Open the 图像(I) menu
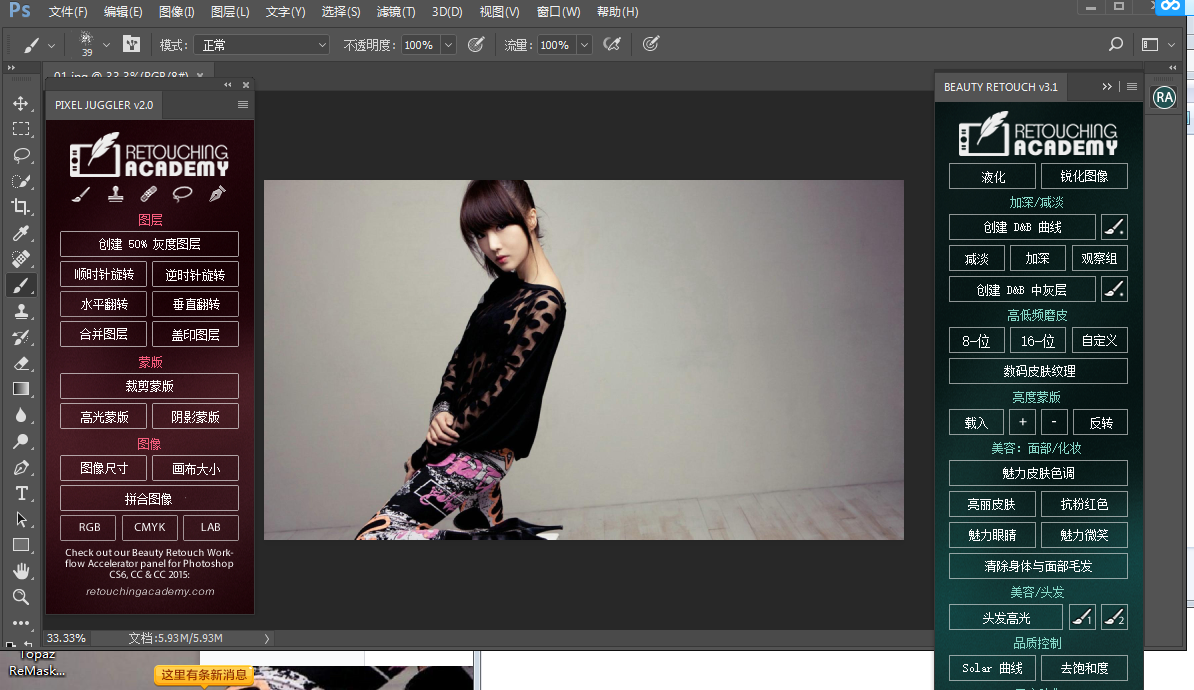 [176, 11]
